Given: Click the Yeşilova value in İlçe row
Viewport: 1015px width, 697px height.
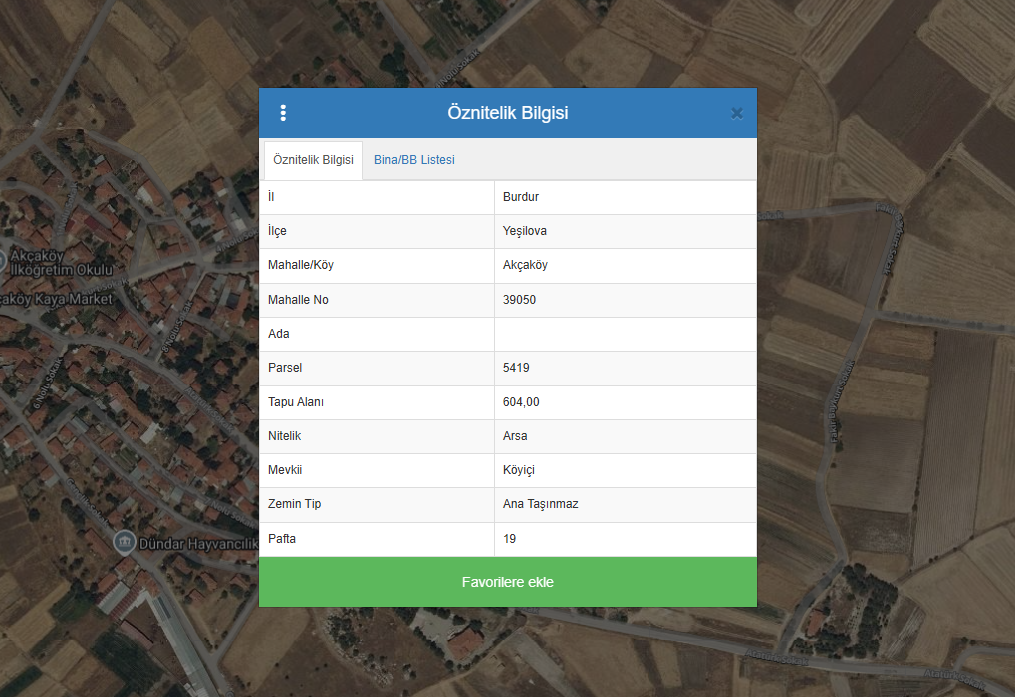Looking at the screenshot, I should (x=525, y=231).
